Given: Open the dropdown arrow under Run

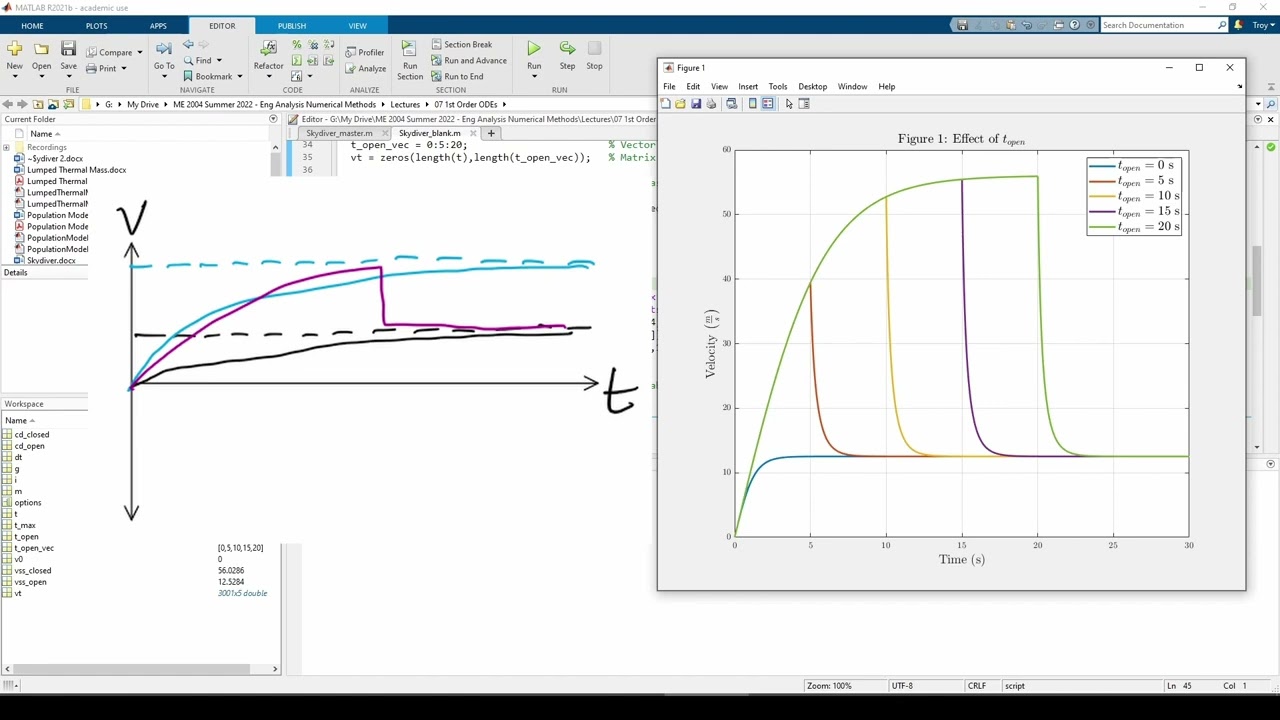Looking at the screenshot, I should pos(534,76).
